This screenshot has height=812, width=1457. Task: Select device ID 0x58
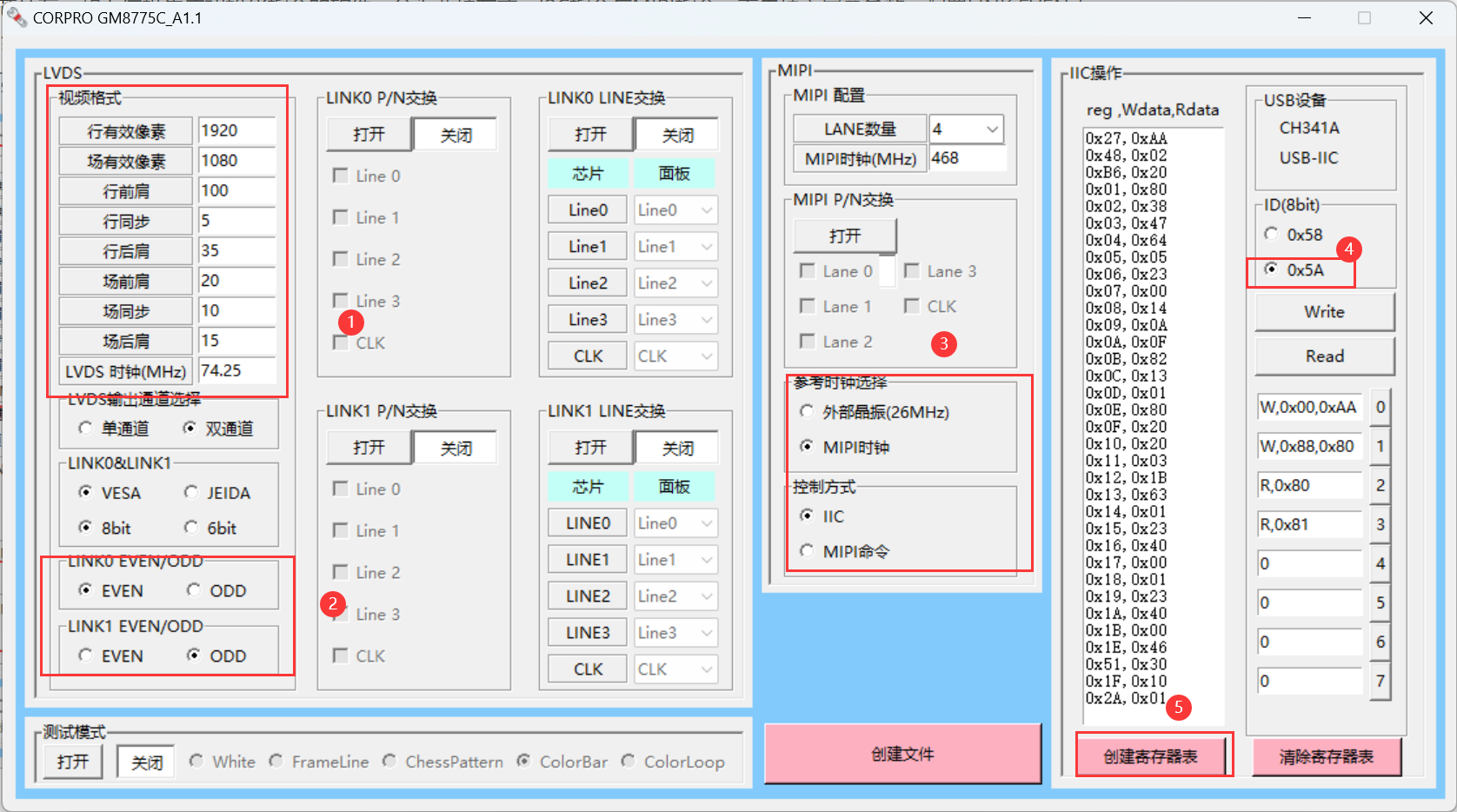click(1271, 234)
